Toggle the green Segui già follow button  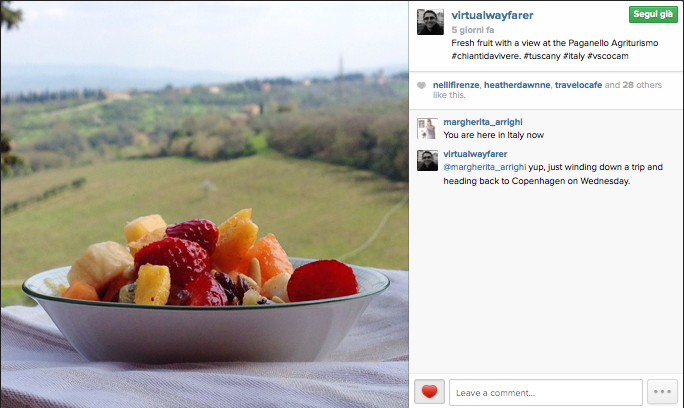point(653,14)
